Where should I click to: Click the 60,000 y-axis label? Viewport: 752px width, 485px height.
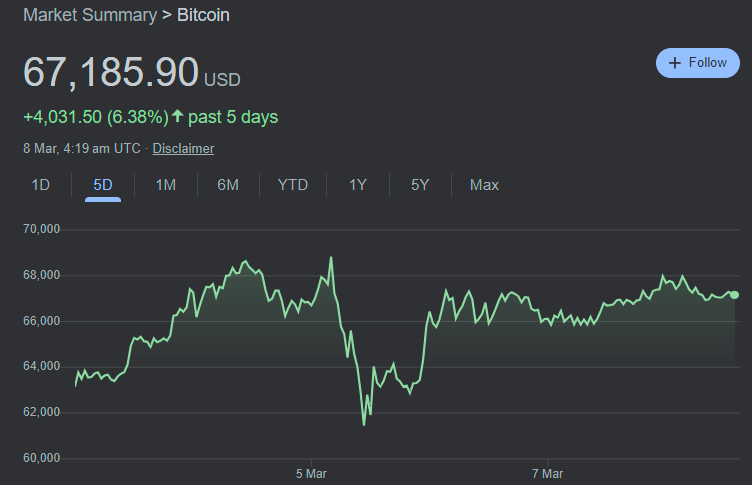pos(42,458)
